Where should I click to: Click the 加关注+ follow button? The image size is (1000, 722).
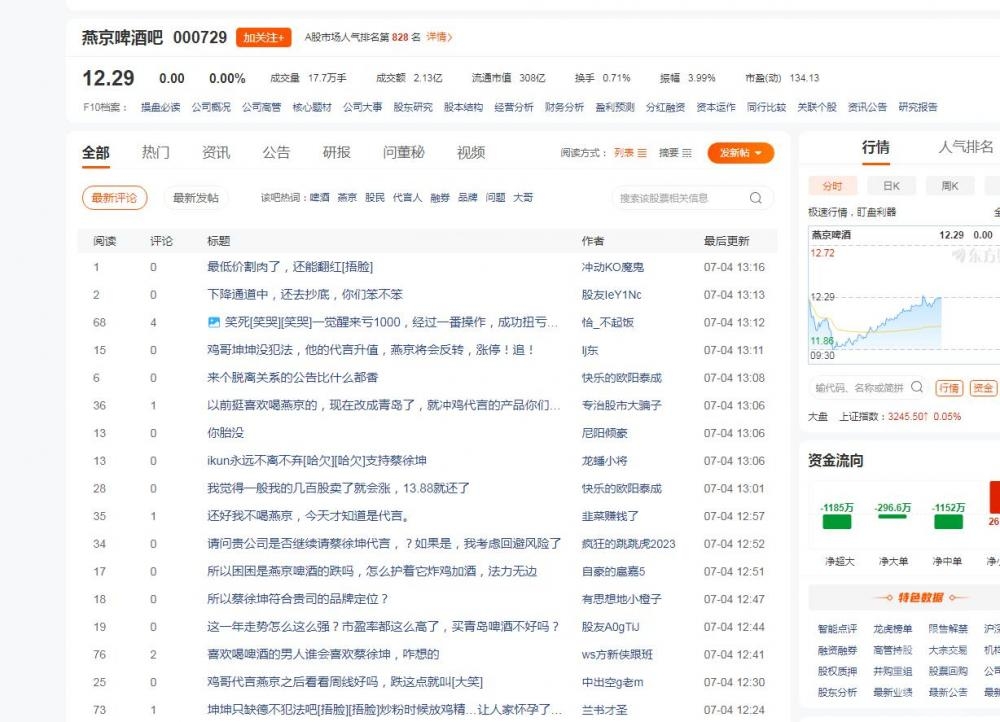click(263, 38)
